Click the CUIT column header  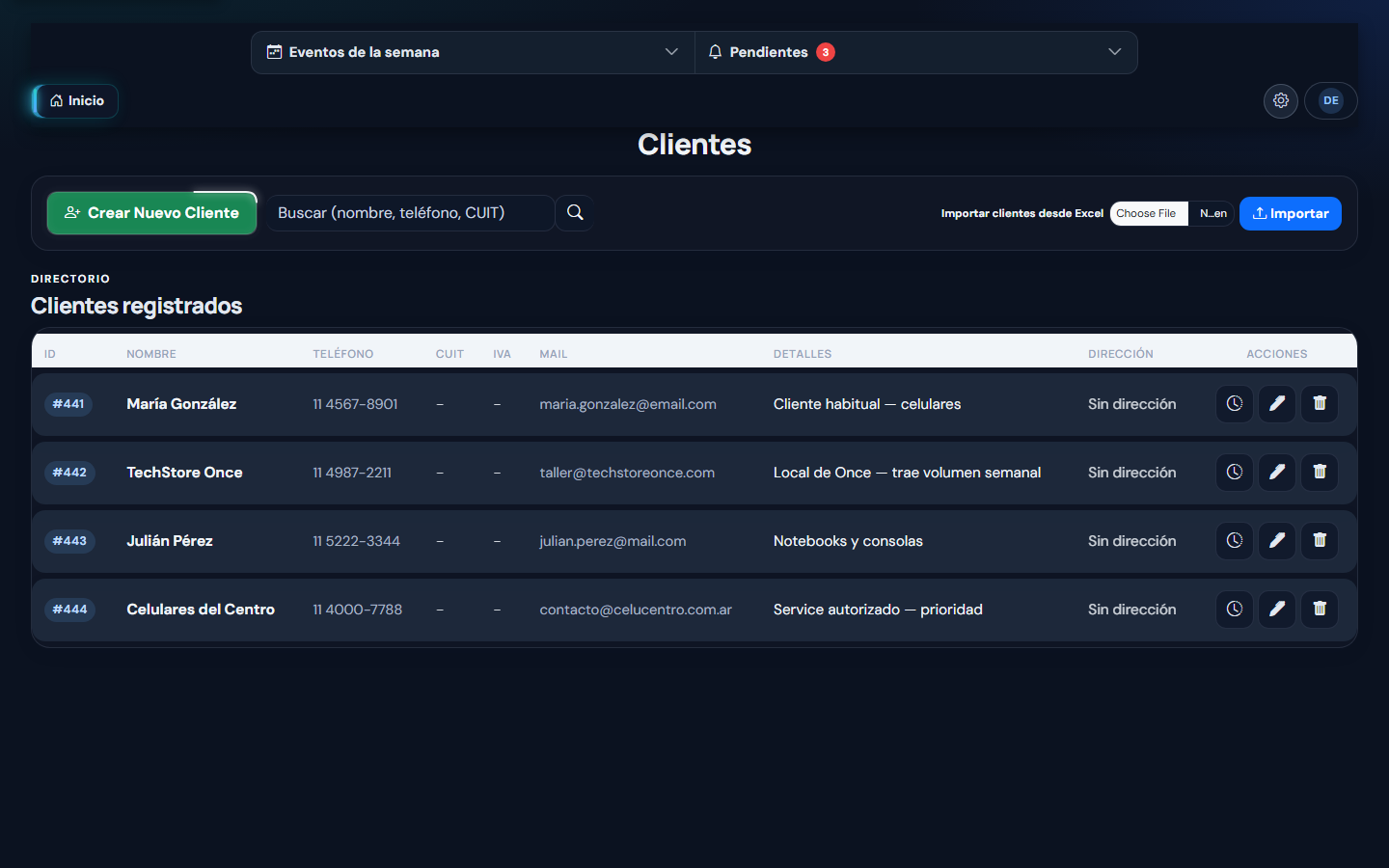click(449, 354)
